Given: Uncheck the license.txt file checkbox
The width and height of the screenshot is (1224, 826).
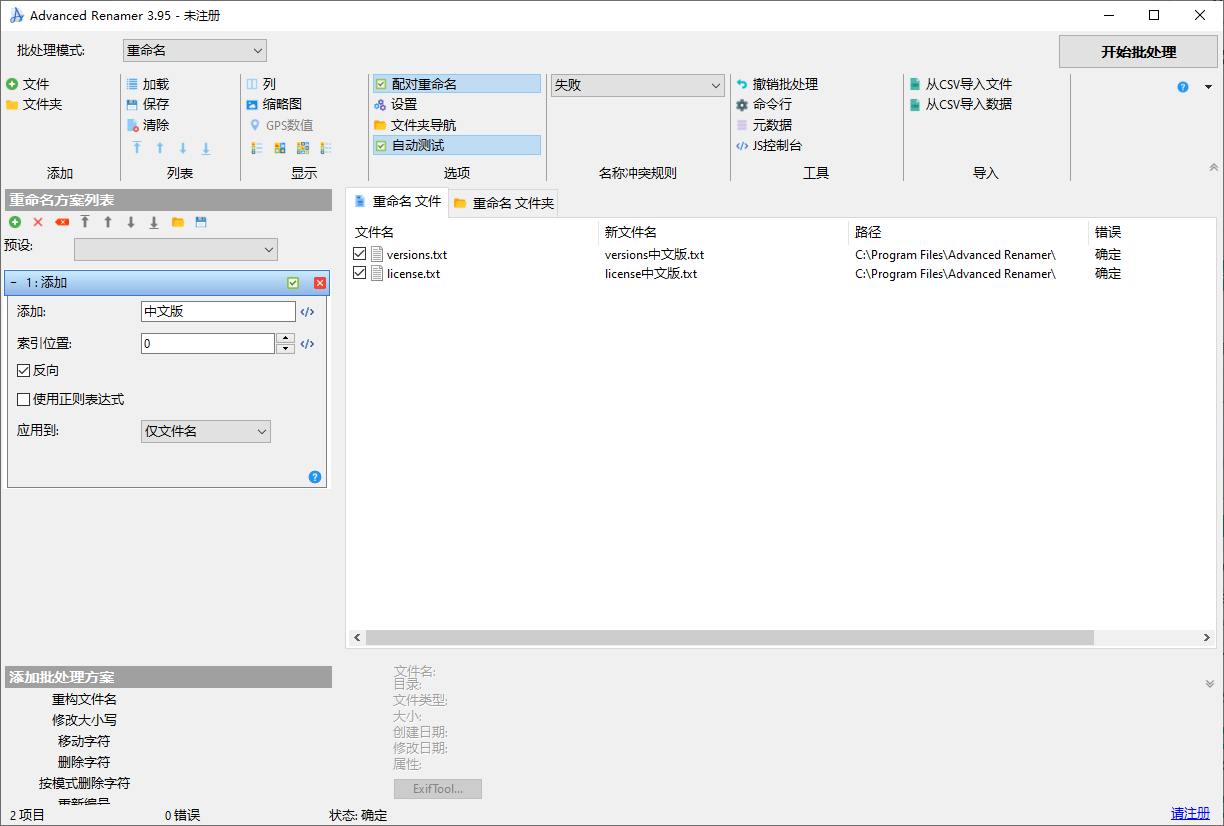Looking at the screenshot, I should click(x=360, y=273).
